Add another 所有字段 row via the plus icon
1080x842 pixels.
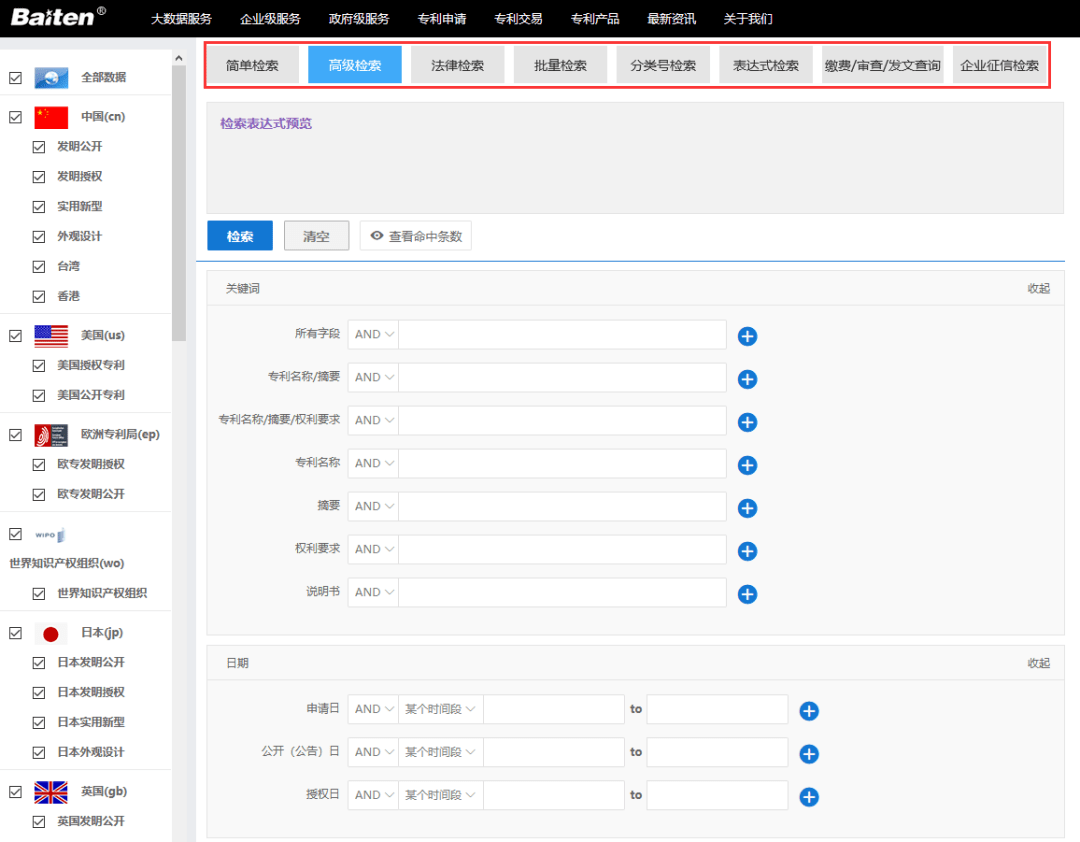747,337
